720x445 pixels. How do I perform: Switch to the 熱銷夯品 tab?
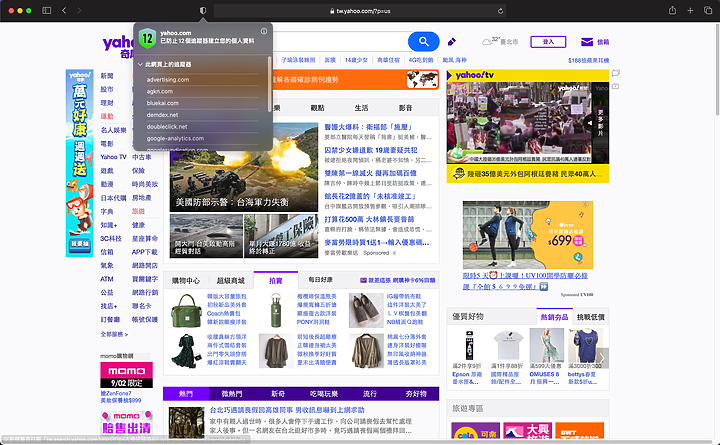[554, 317]
